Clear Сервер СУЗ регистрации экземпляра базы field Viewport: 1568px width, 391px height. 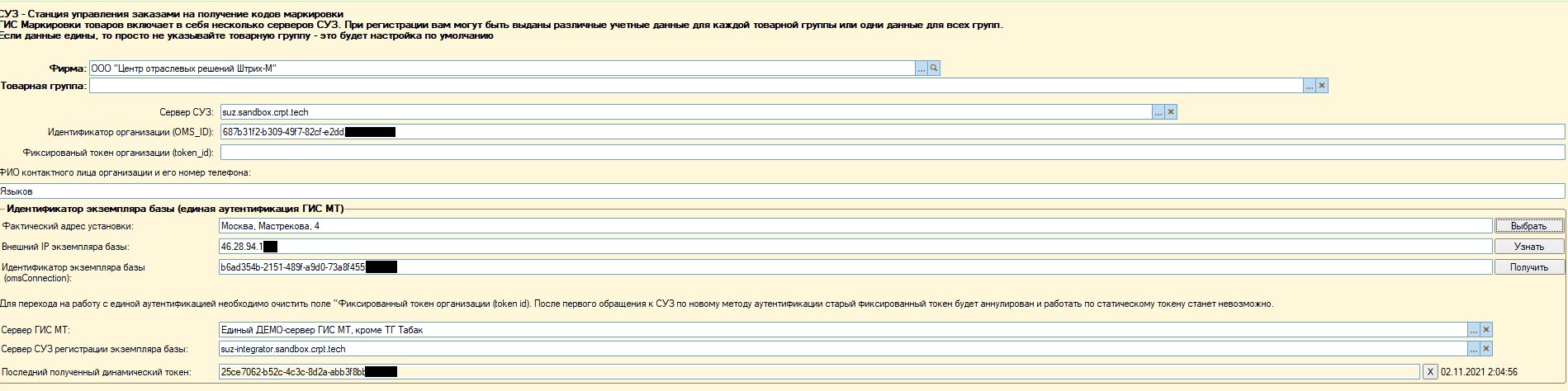pos(1486,349)
